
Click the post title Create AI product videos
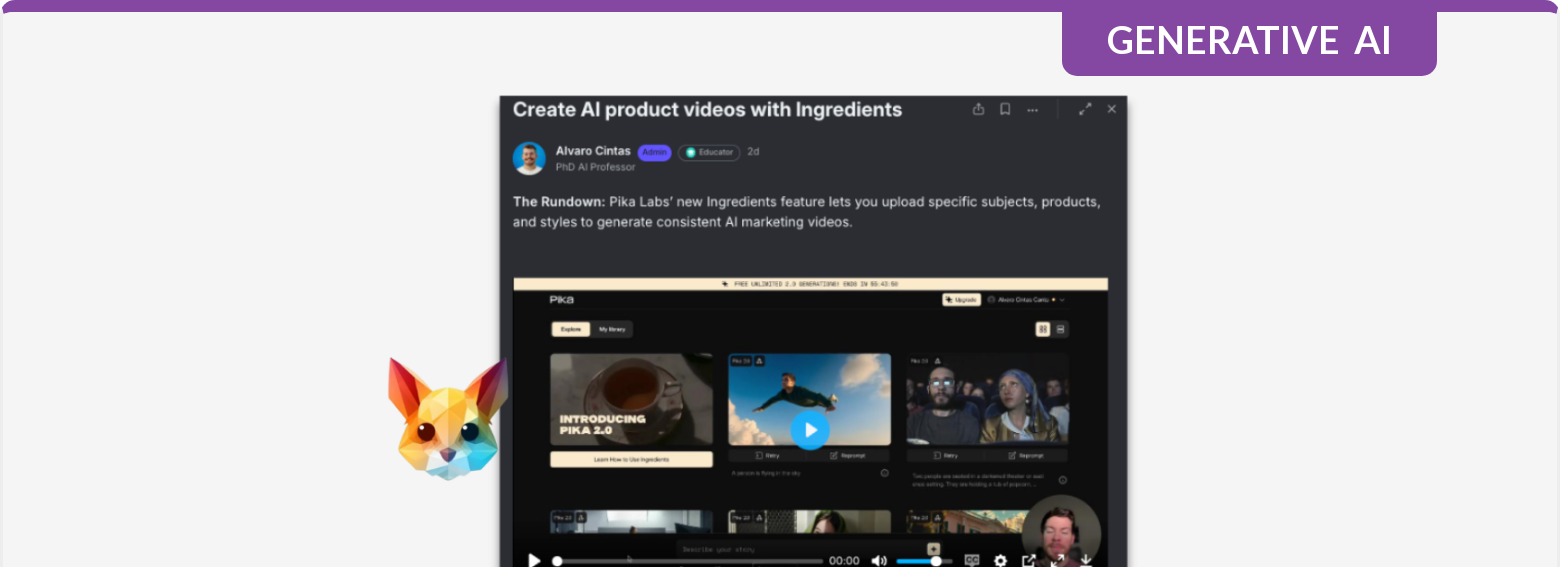[x=707, y=109]
